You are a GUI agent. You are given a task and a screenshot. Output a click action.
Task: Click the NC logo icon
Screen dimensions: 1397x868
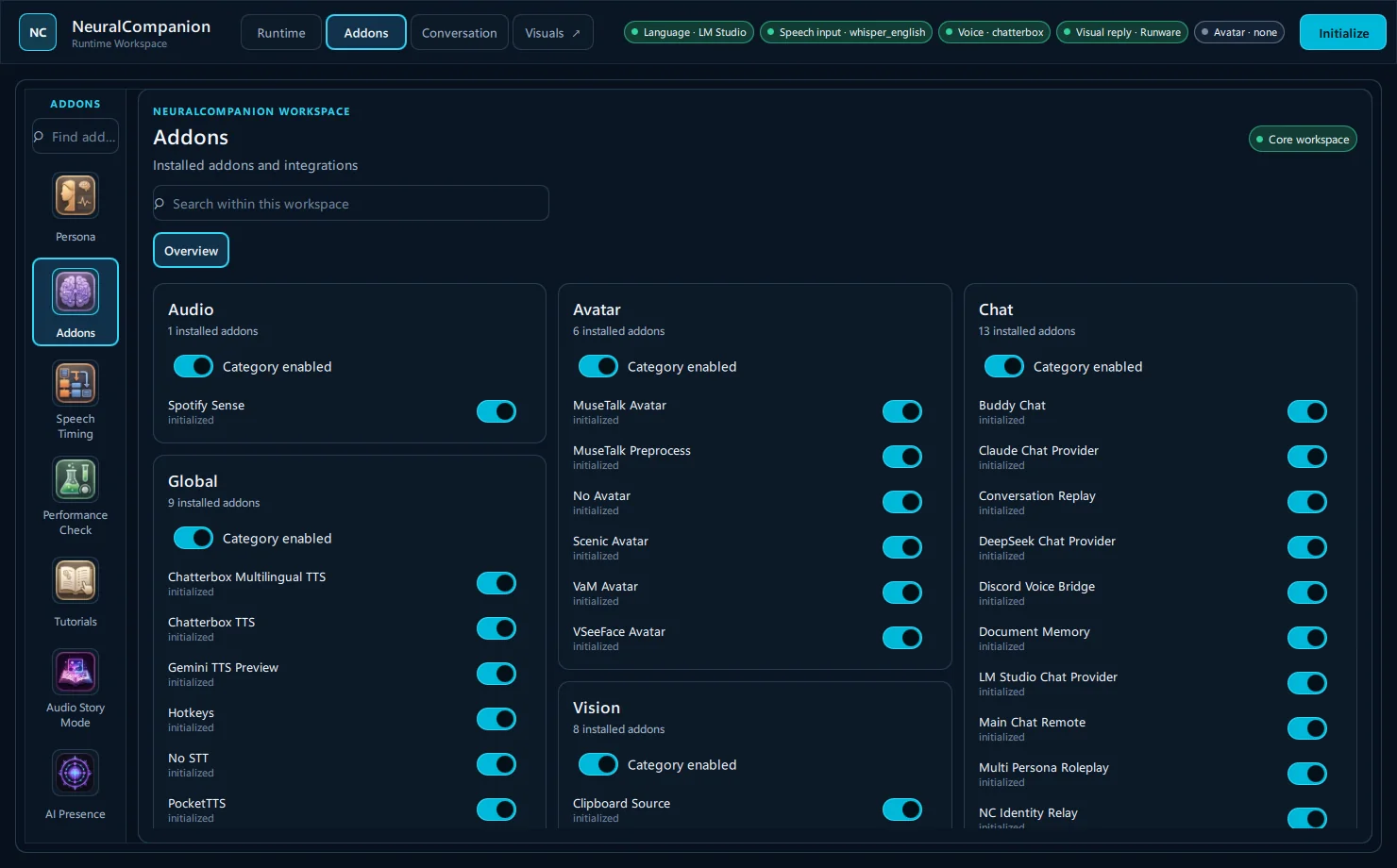coord(38,32)
